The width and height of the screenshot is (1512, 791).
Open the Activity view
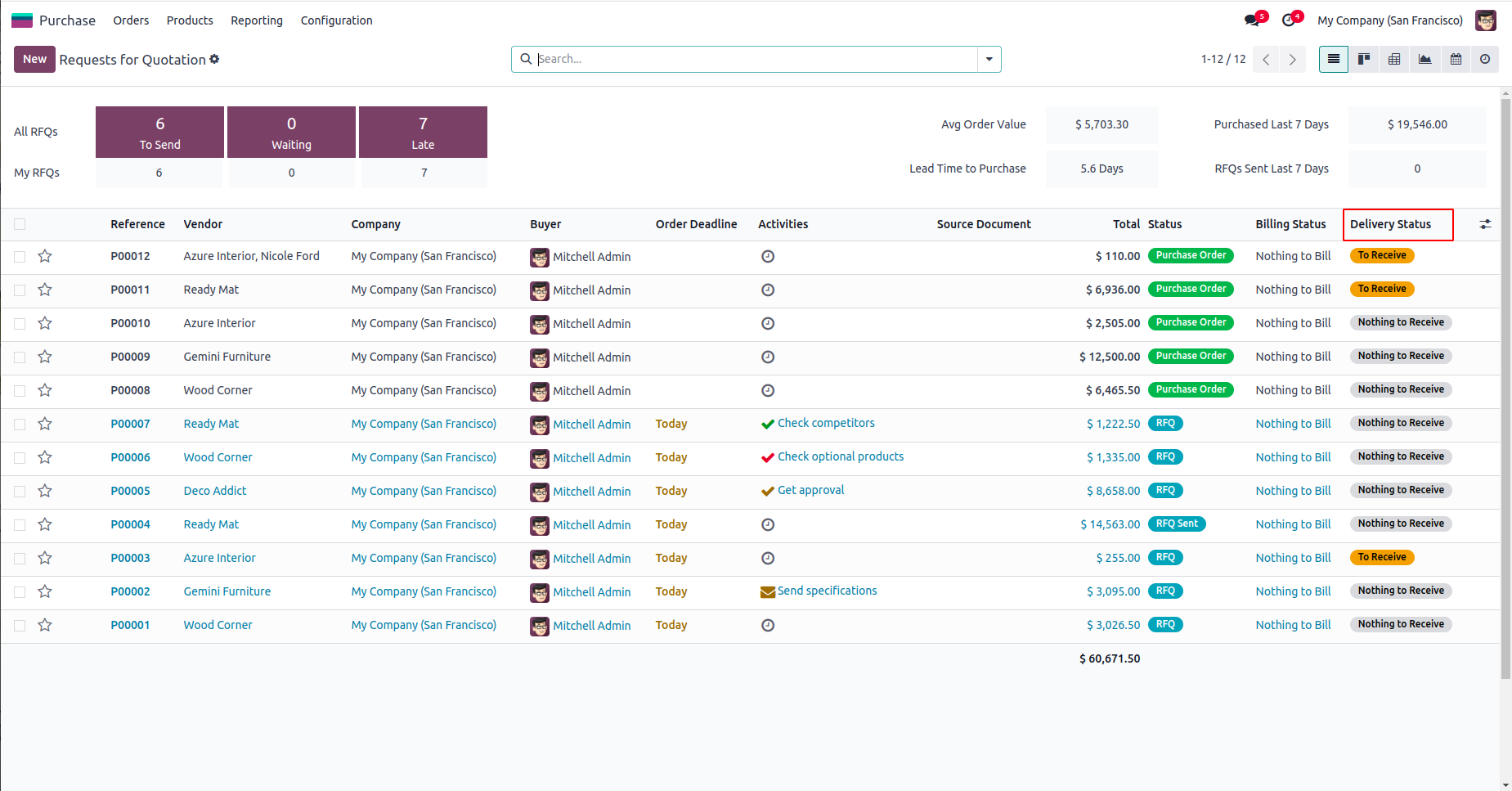pos(1485,59)
